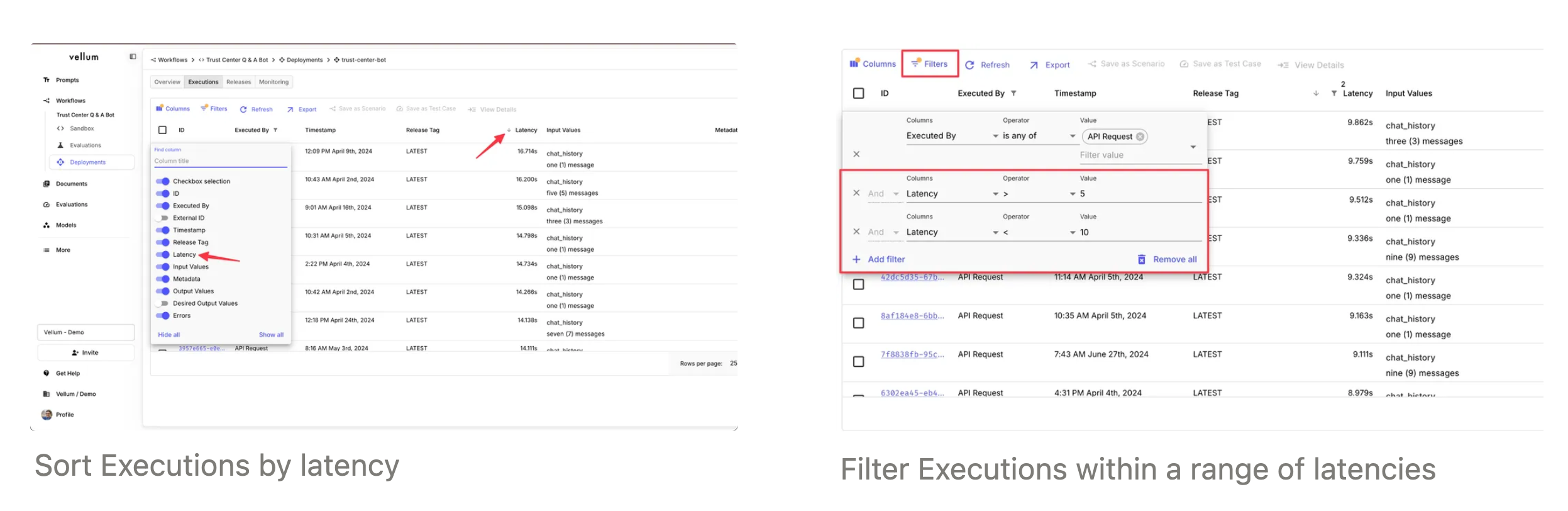Toggle the ID column switch
The height and width of the screenshot is (511, 1568).
click(x=163, y=194)
